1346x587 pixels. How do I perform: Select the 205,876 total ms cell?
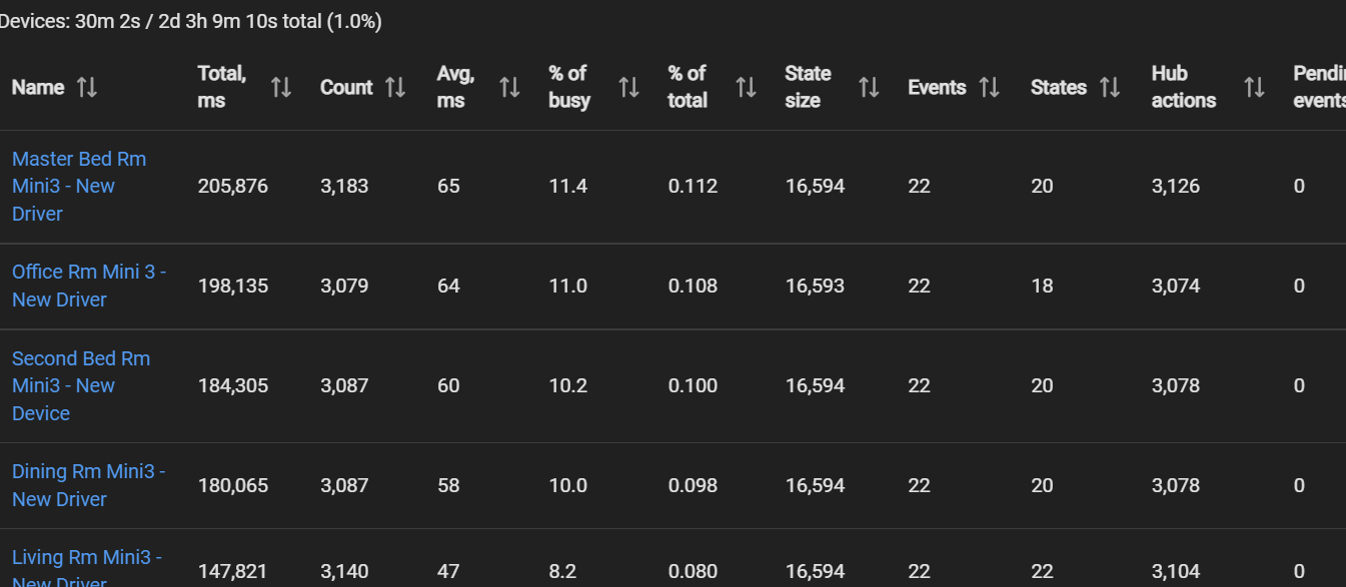point(233,186)
